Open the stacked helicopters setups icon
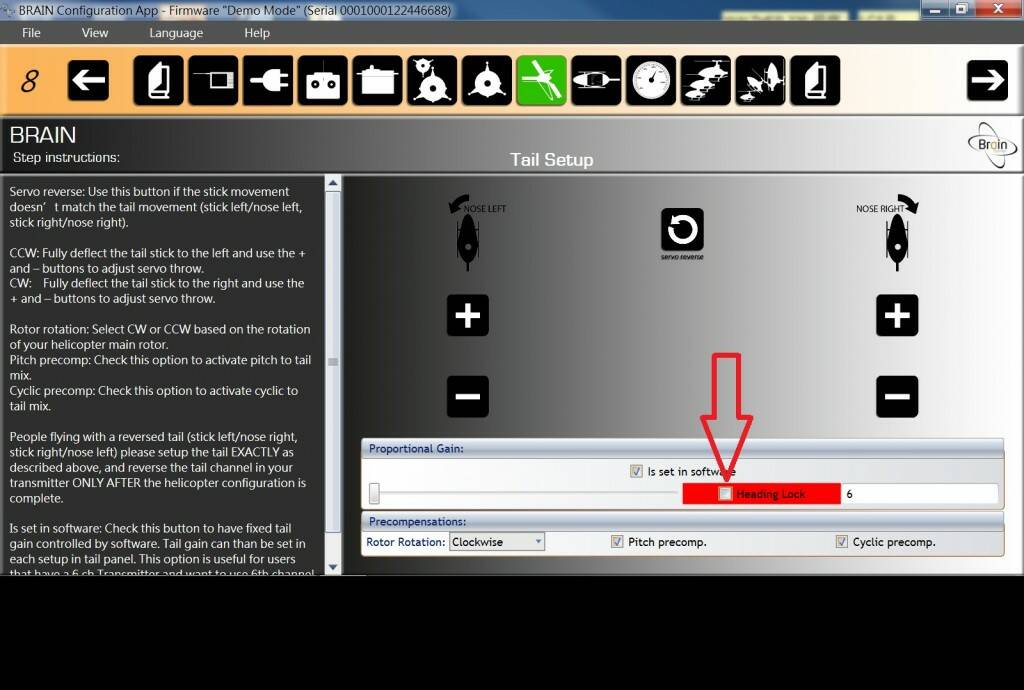The width and height of the screenshot is (1024, 690). point(705,80)
